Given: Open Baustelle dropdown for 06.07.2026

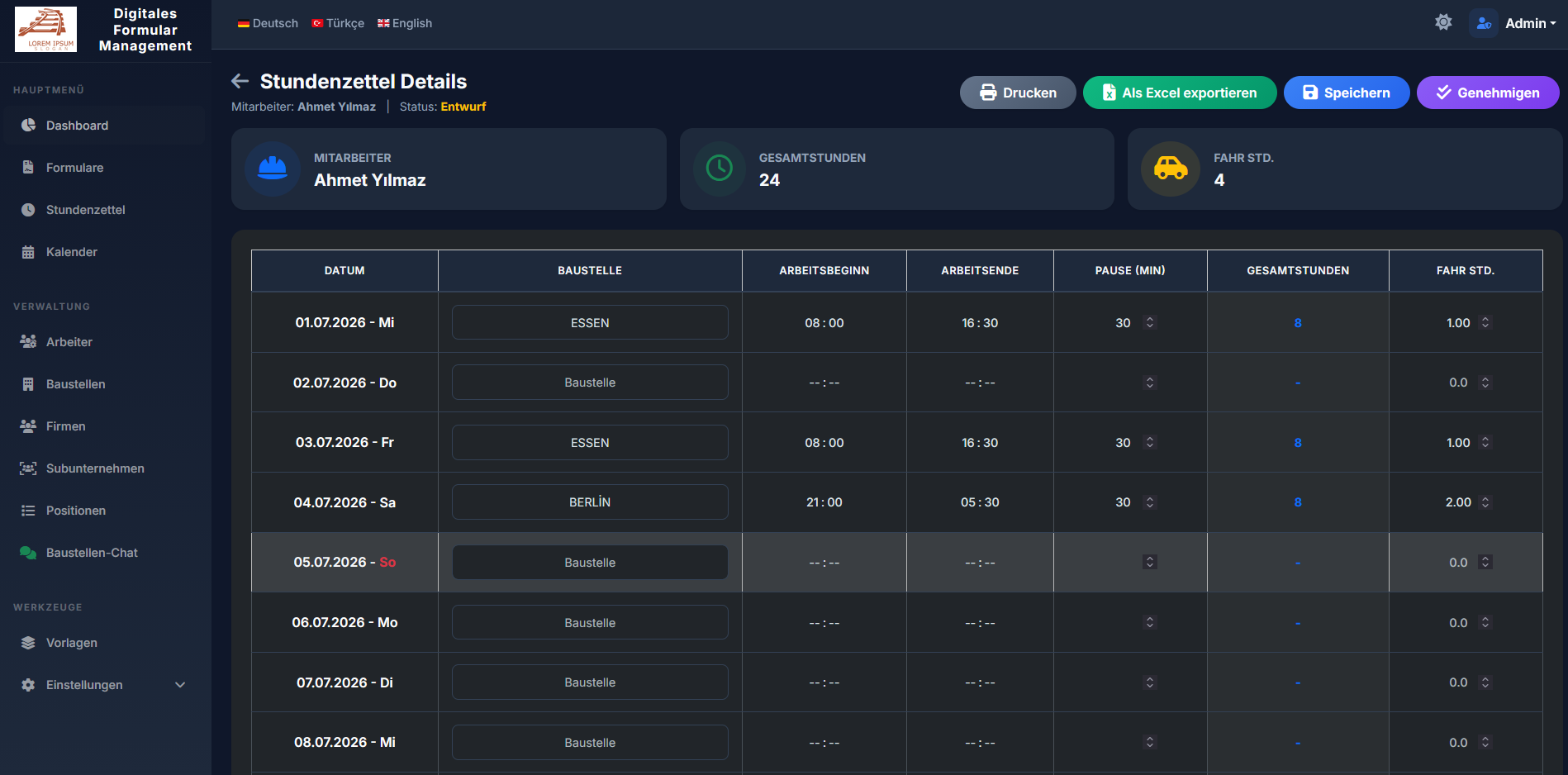Looking at the screenshot, I should click(590, 622).
